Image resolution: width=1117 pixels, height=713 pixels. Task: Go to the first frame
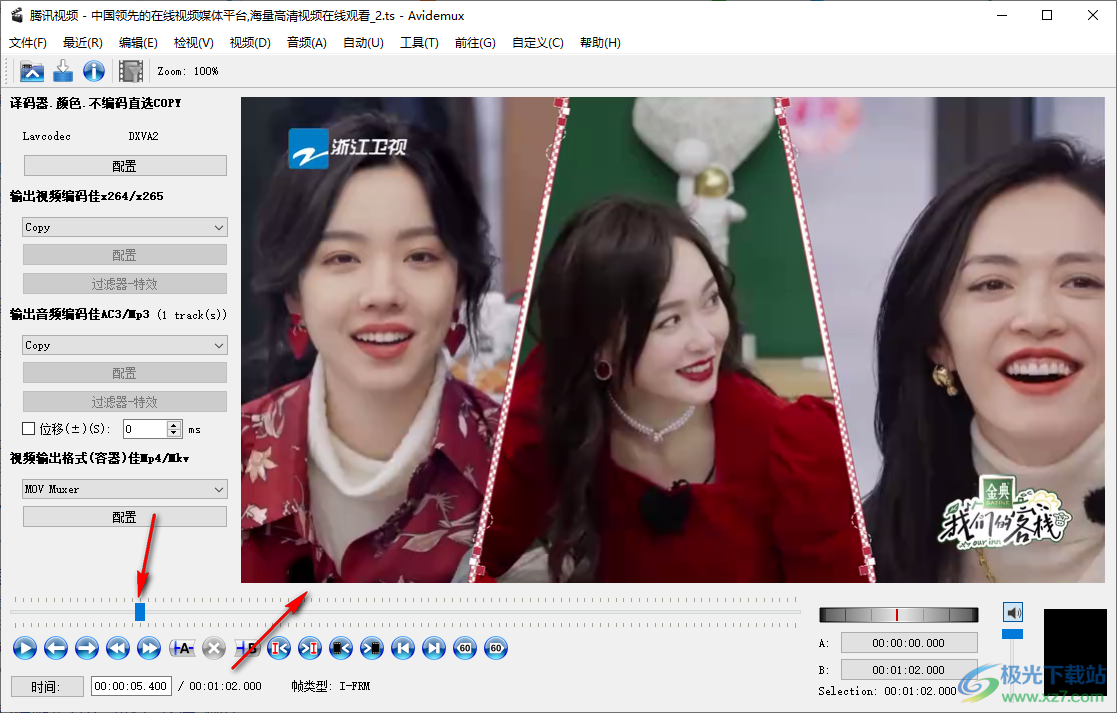pos(402,648)
